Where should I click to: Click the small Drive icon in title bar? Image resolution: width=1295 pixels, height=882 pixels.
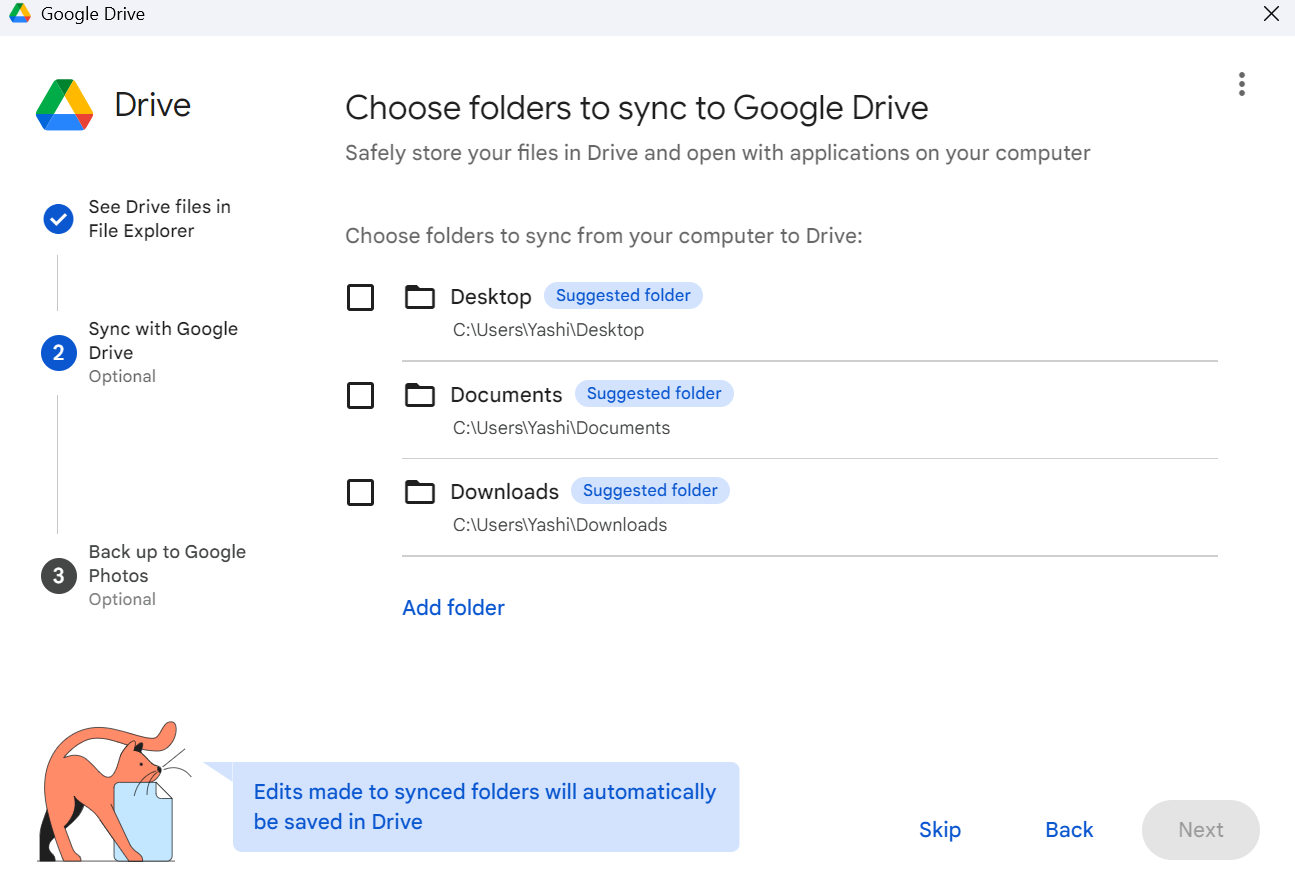coord(19,14)
